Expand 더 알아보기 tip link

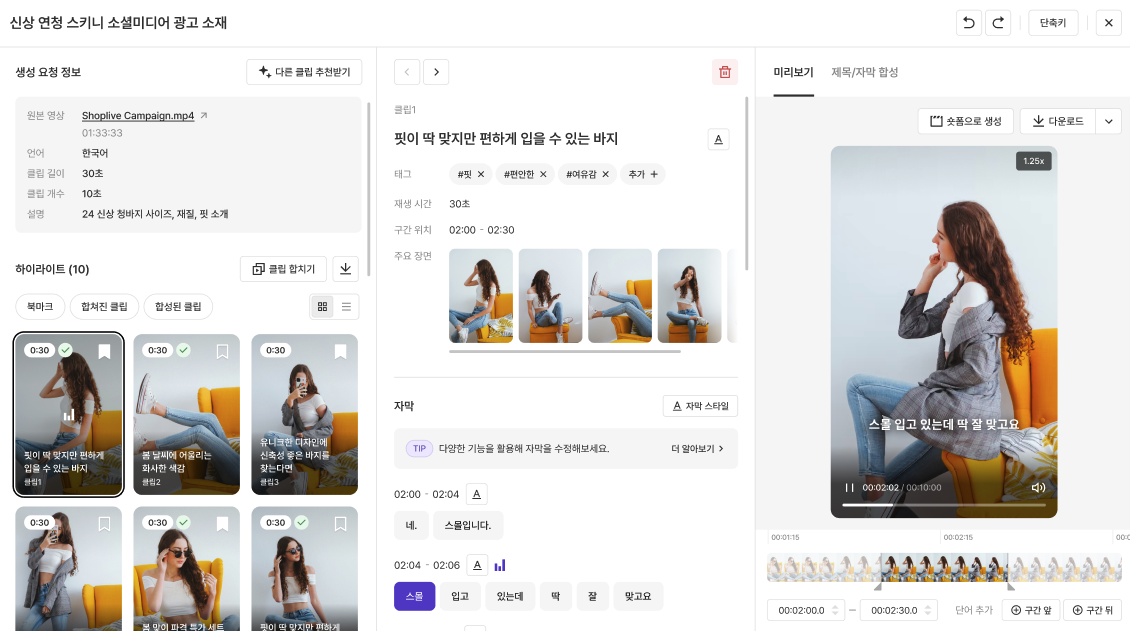697,449
